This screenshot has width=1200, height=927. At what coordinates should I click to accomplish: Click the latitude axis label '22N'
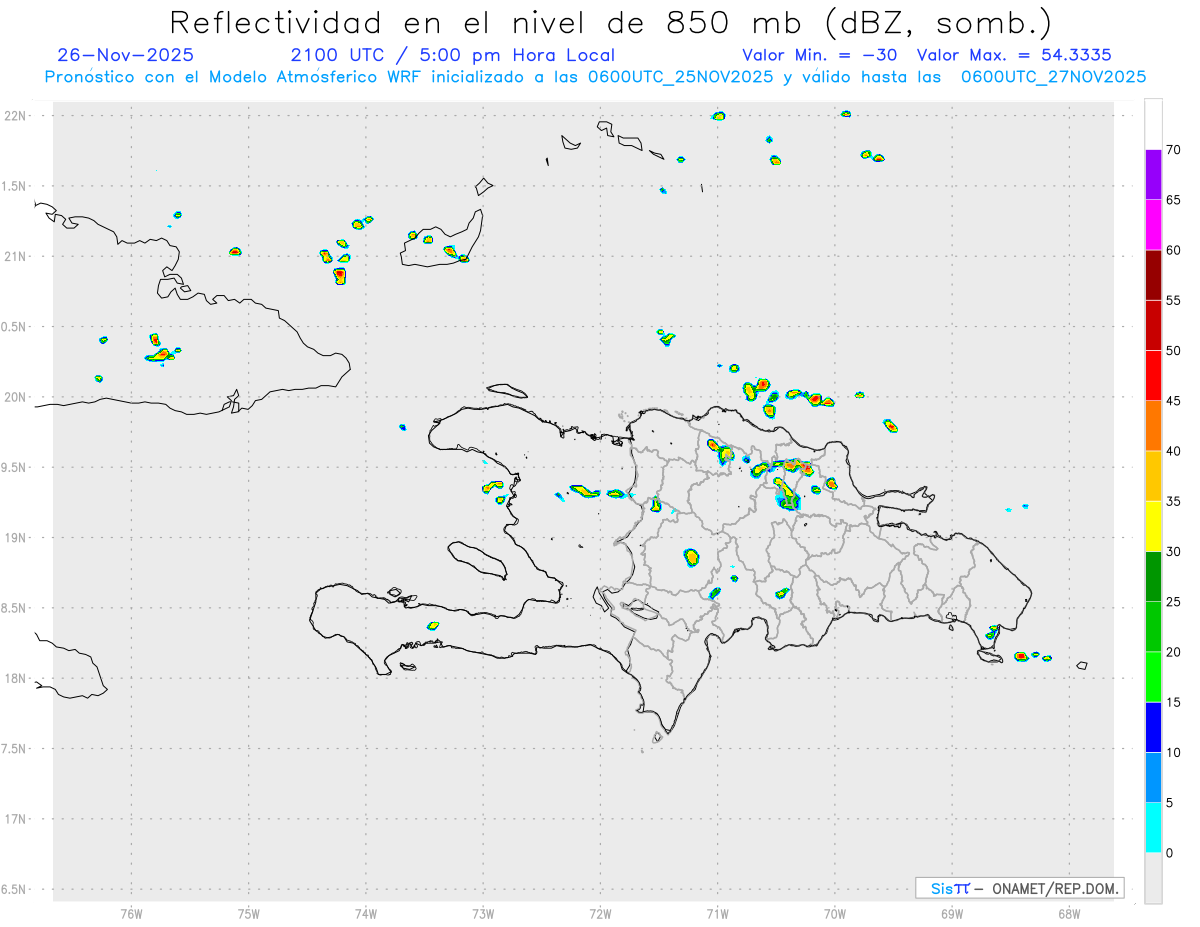15,116
